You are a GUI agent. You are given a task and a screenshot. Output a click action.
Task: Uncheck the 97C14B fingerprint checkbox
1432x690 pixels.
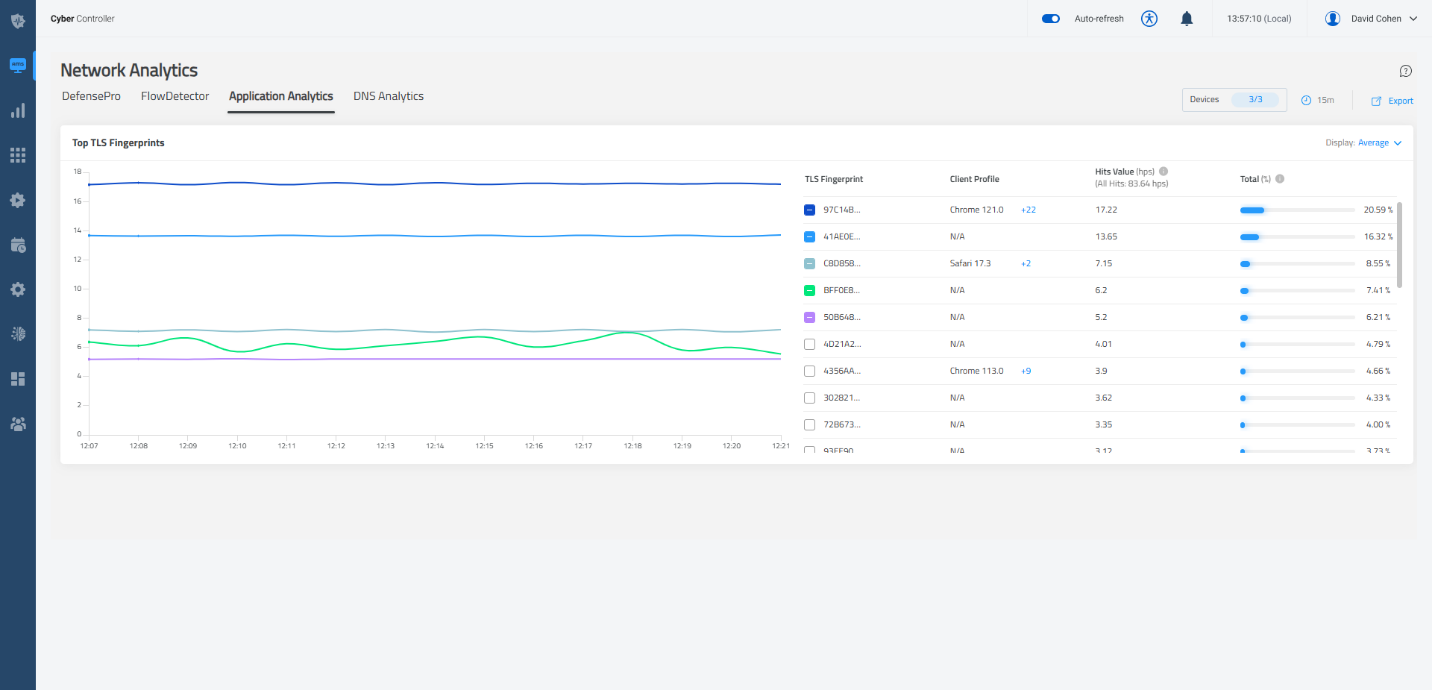[809, 210]
